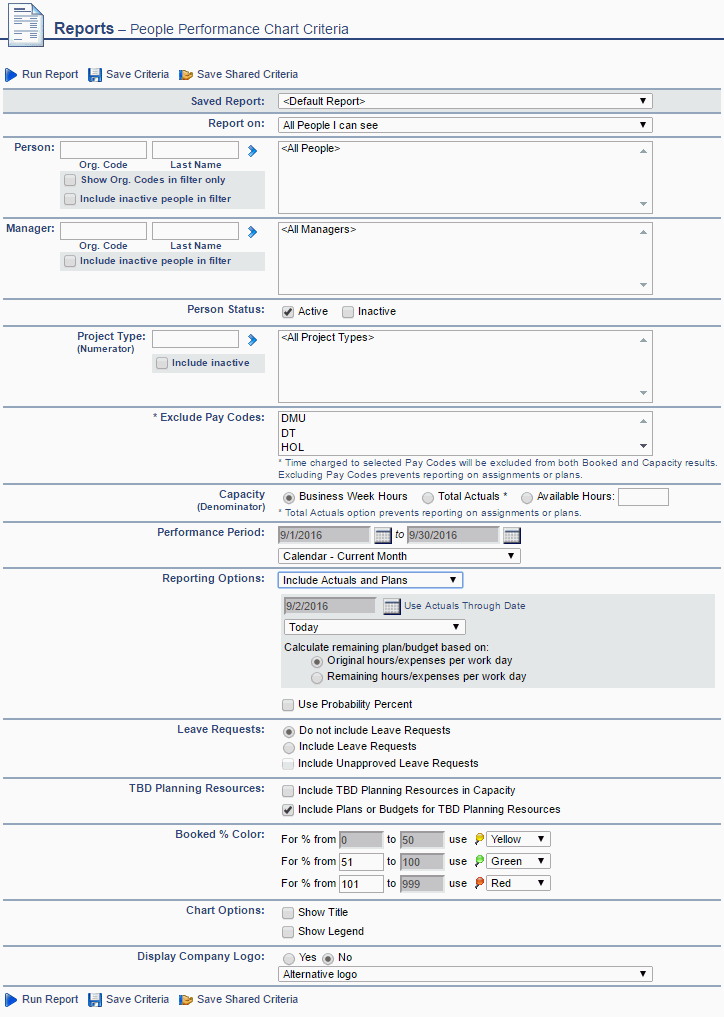The width and height of the screenshot is (724, 1017).
Task: Open the Reporting Options Include Actuals and Plans dropdown
Action: pos(370,580)
